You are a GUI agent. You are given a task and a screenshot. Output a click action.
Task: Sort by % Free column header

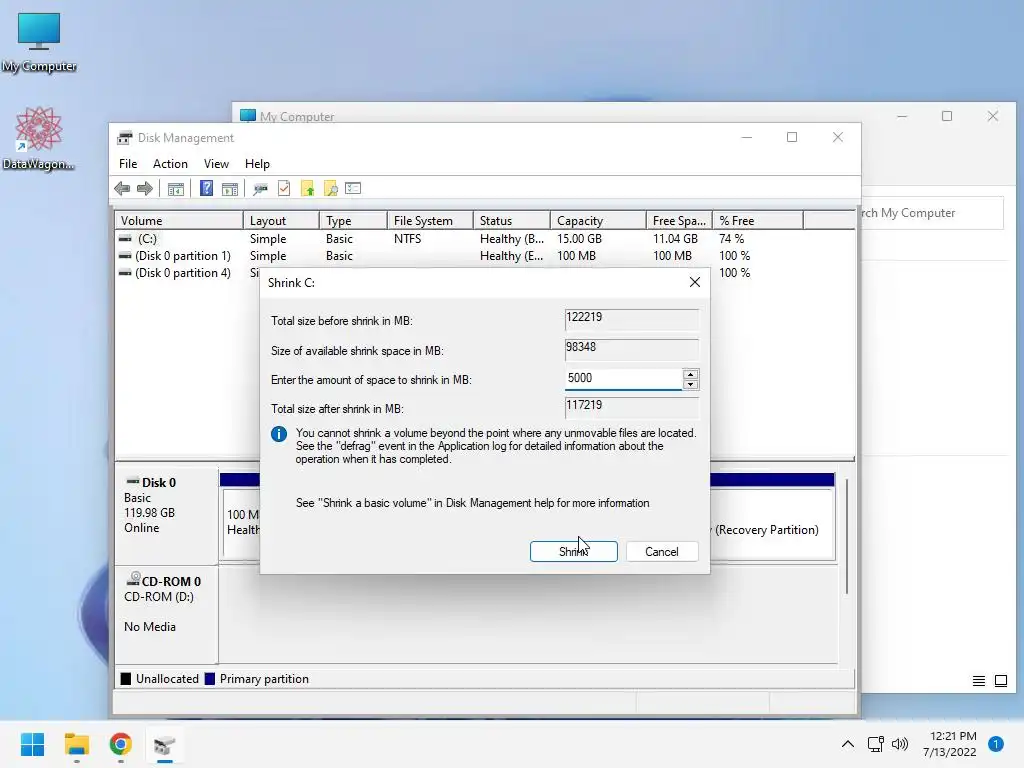coord(758,221)
